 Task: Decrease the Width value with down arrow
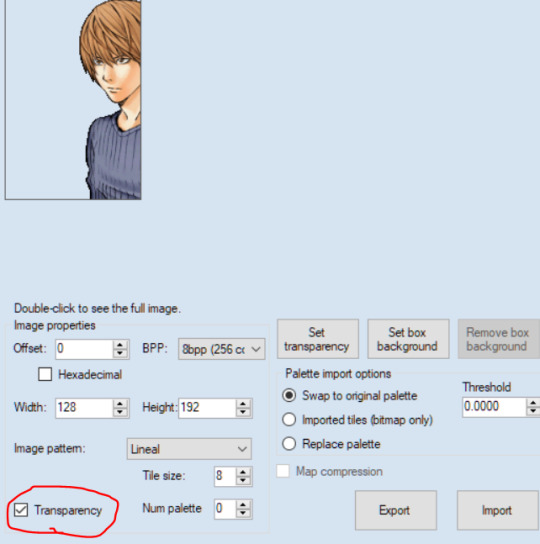tap(120, 412)
